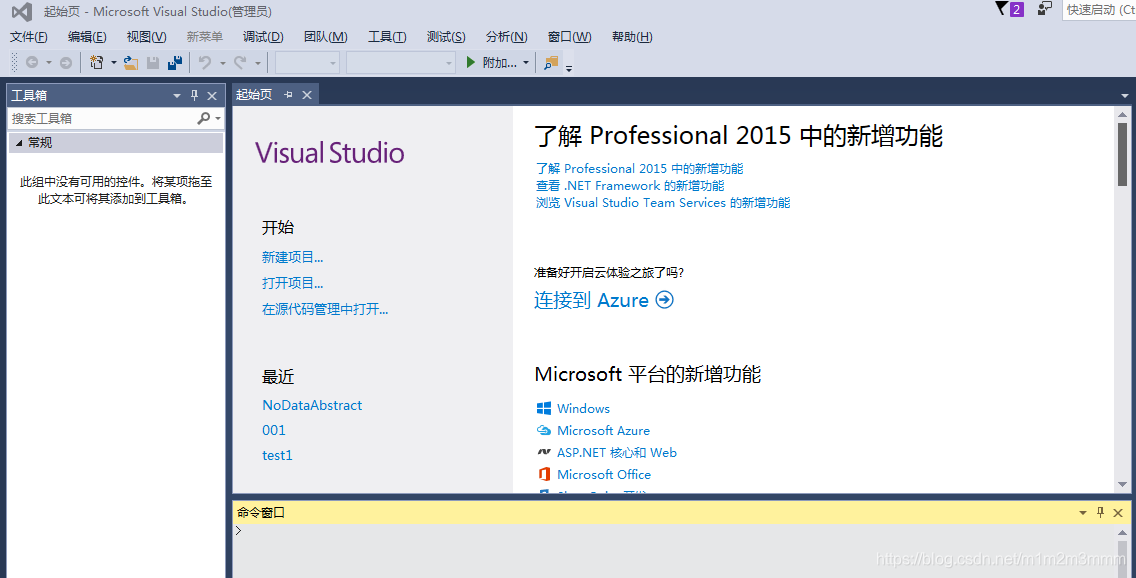Open the Windows platform link icon
Screen dimensions: 1136x578
click(544, 409)
